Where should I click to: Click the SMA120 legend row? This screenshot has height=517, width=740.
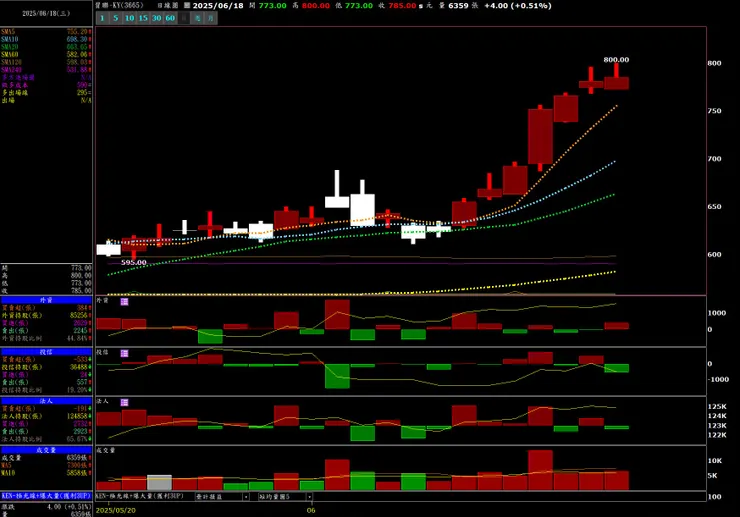click(x=46, y=62)
